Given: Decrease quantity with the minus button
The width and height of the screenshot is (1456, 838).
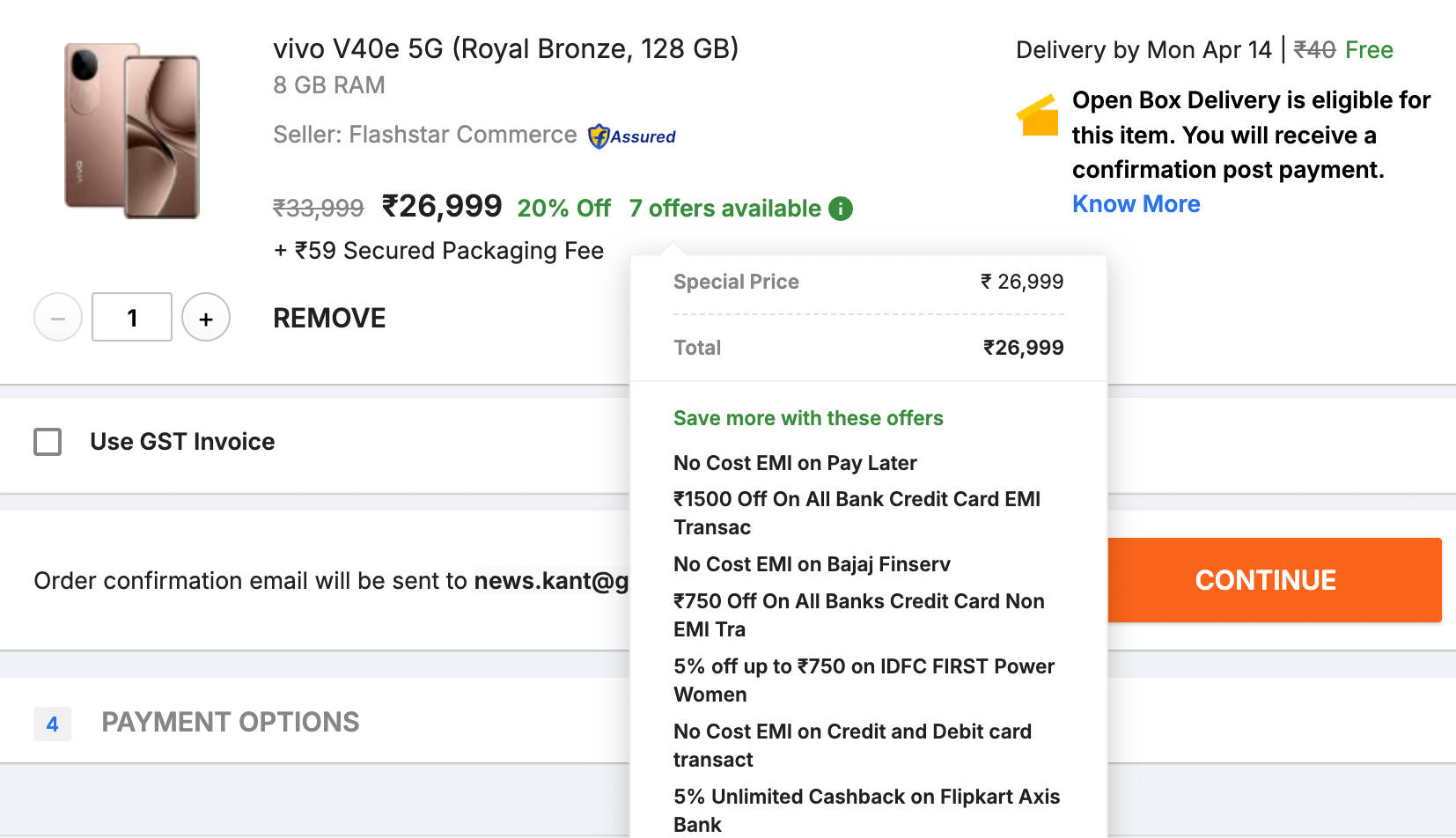Looking at the screenshot, I should point(58,318).
